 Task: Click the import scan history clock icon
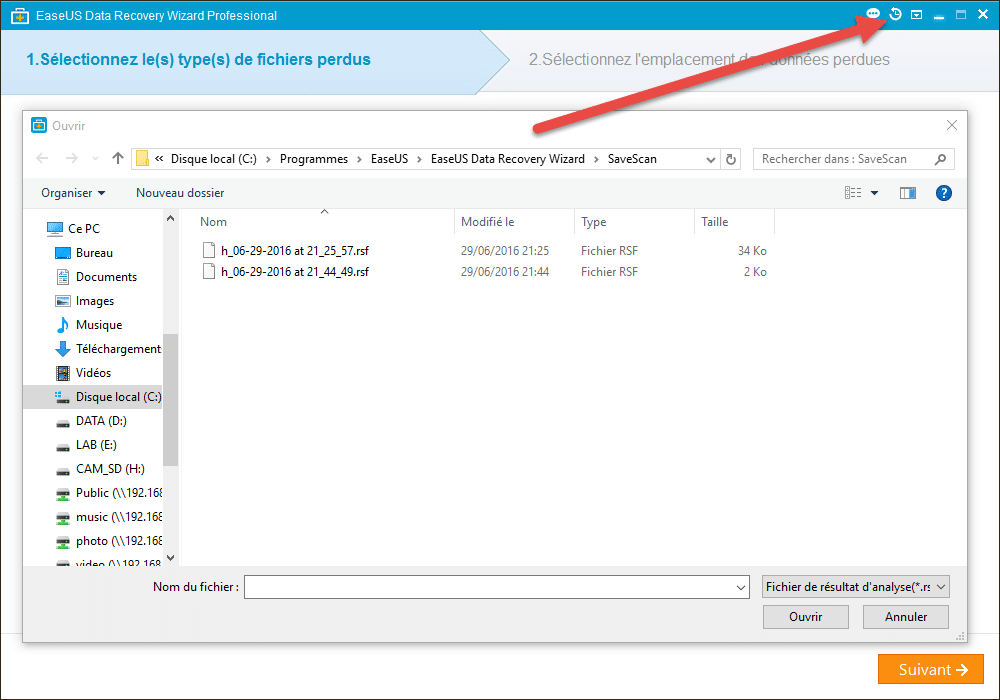pyautogui.click(x=895, y=14)
